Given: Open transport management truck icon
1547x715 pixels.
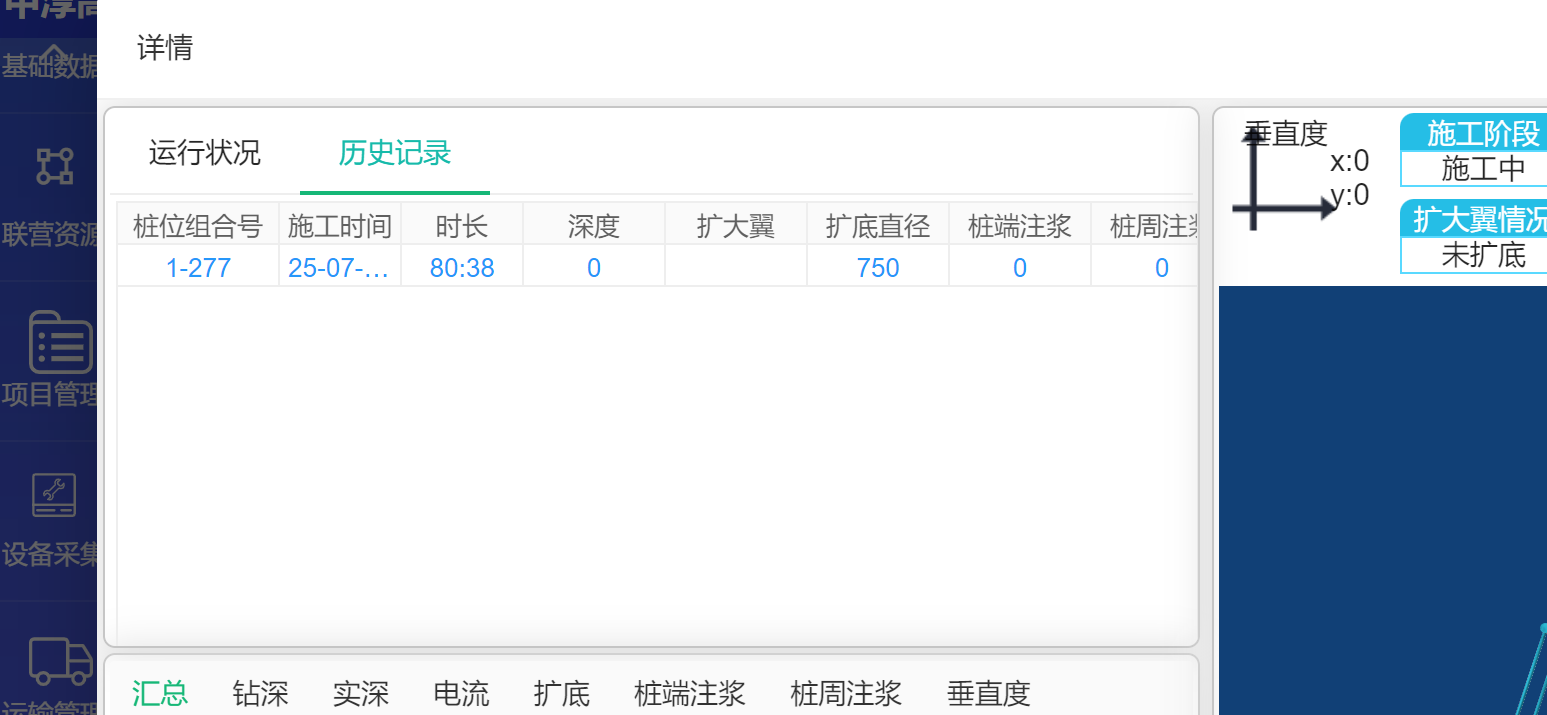Looking at the screenshot, I should [x=60, y=660].
